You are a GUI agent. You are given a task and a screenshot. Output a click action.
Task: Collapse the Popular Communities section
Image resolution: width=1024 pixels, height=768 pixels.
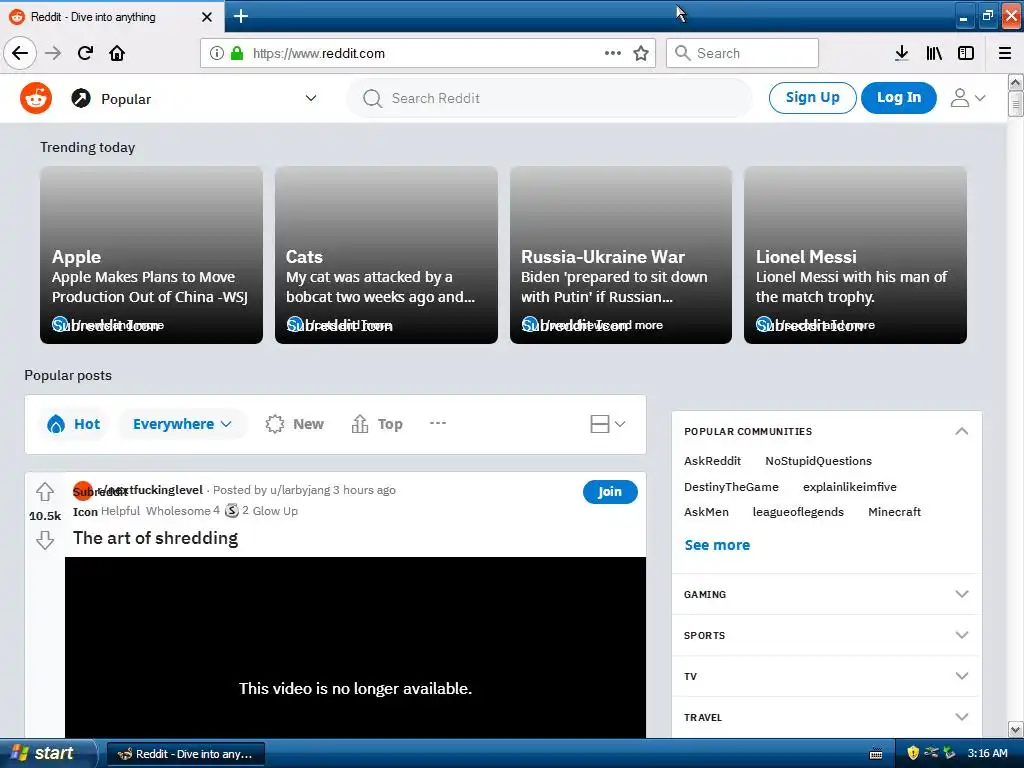click(961, 431)
